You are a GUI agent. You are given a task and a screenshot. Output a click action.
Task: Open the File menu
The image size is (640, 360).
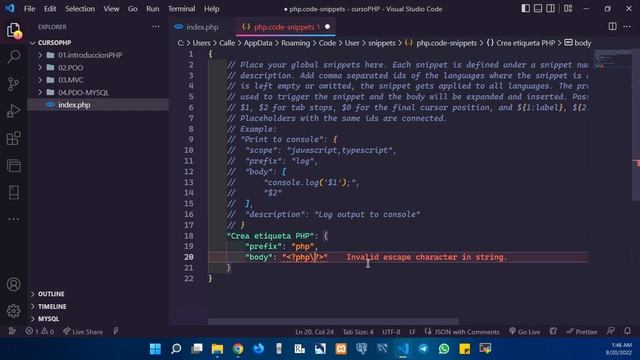click(x=29, y=9)
